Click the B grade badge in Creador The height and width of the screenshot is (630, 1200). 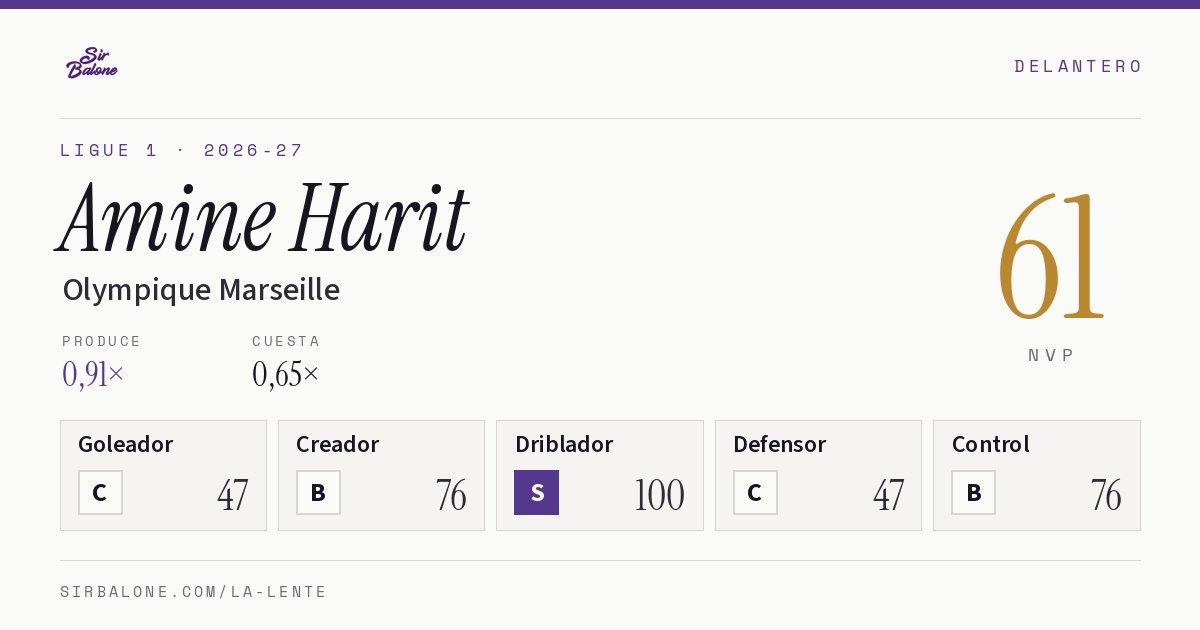click(318, 493)
